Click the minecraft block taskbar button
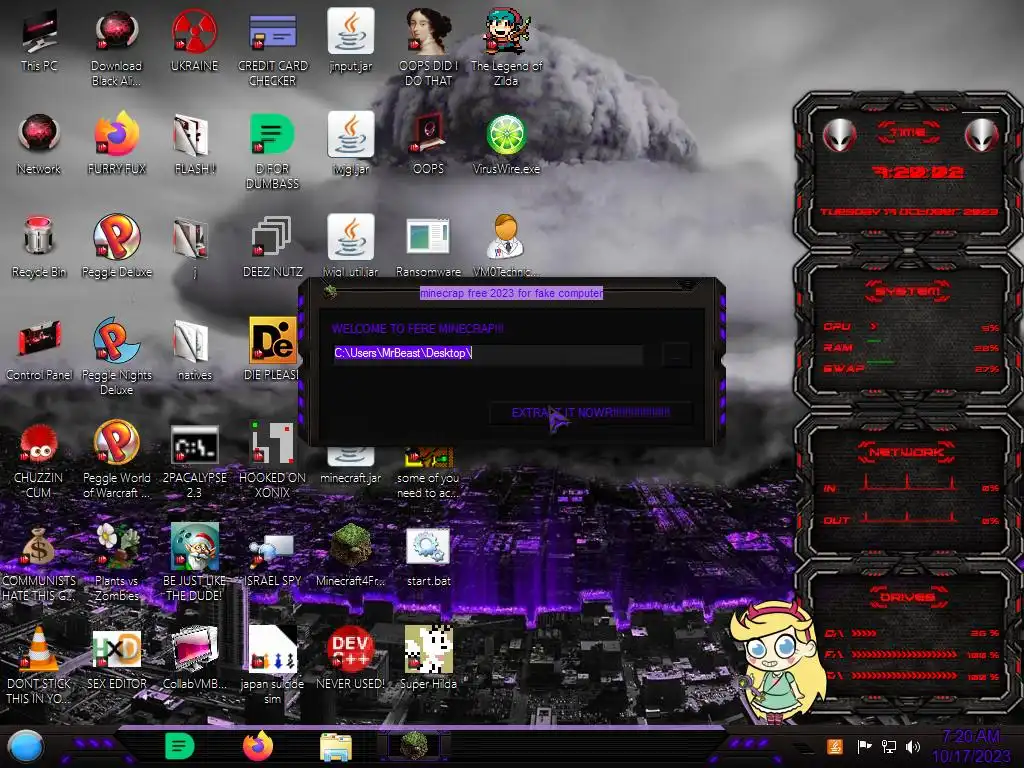The height and width of the screenshot is (768, 1024). coord(413,746)
